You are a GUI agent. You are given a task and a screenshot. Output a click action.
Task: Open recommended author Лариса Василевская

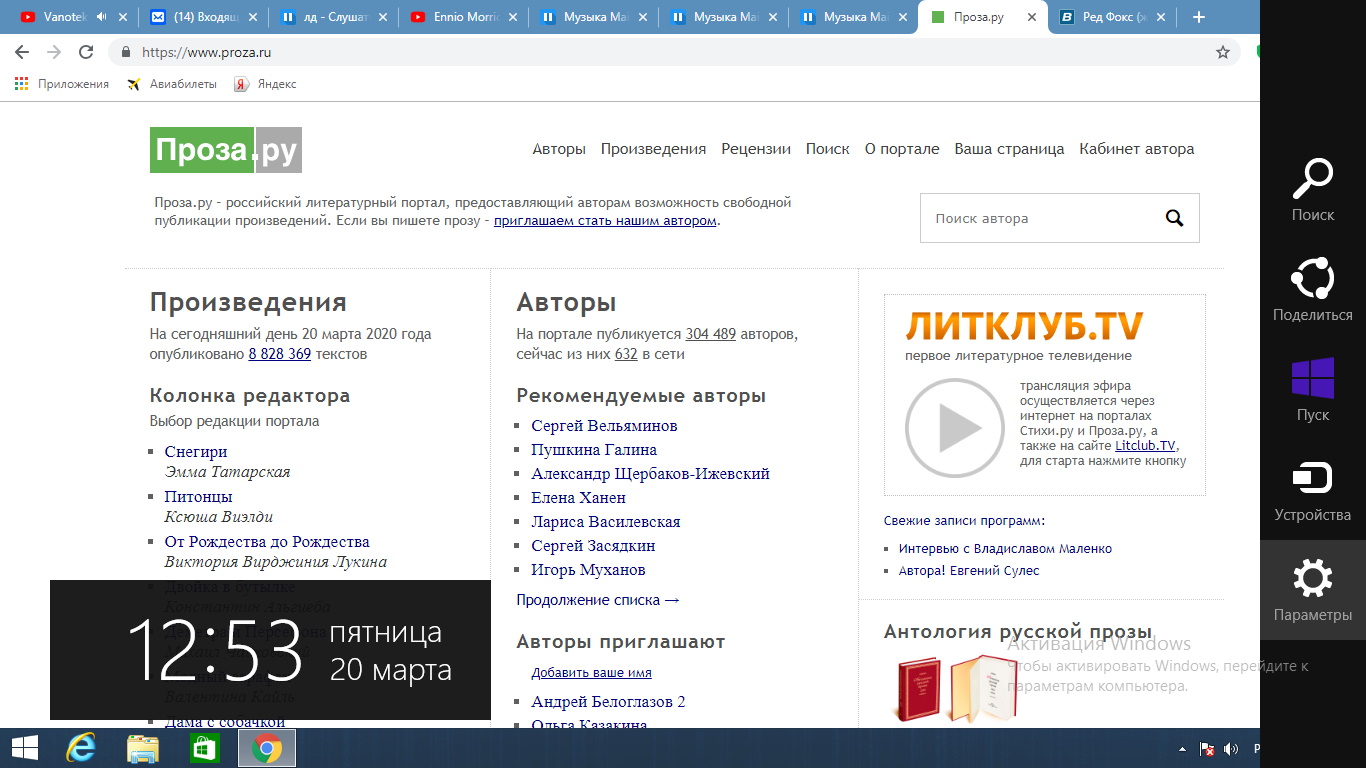coord(606,522)
